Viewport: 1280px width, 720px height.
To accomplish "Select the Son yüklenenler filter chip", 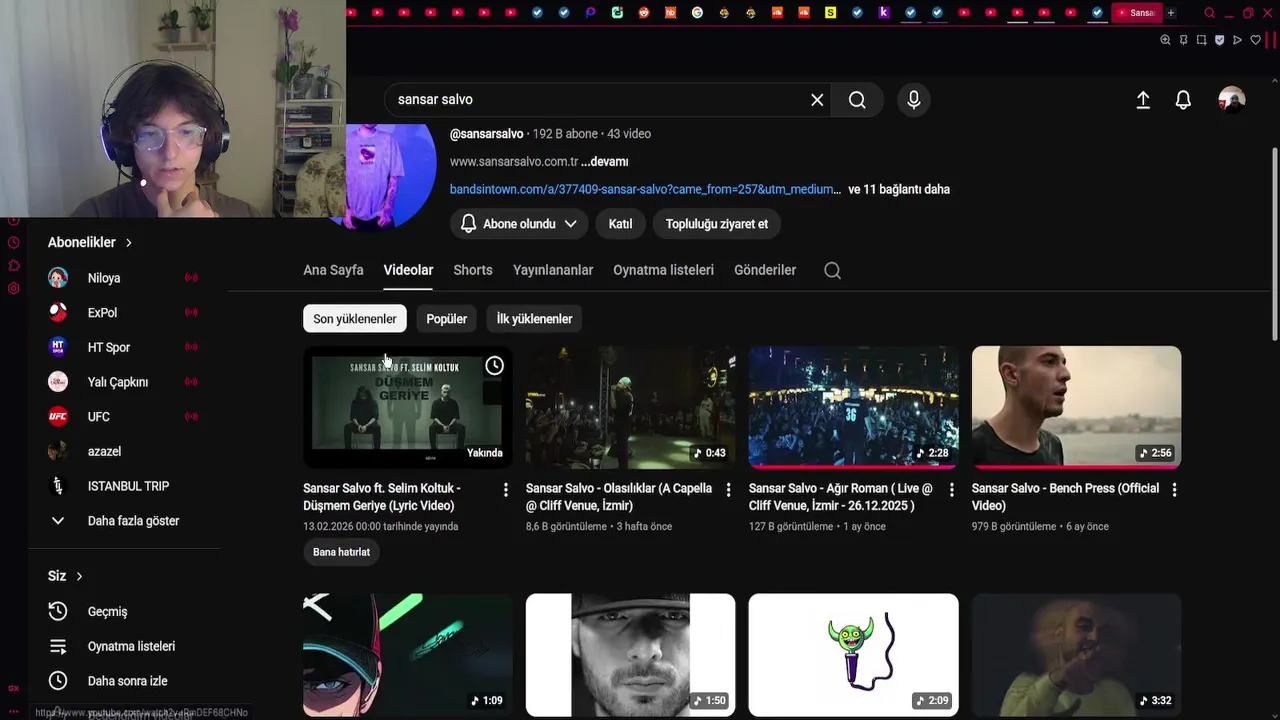I will coord(355,319).
